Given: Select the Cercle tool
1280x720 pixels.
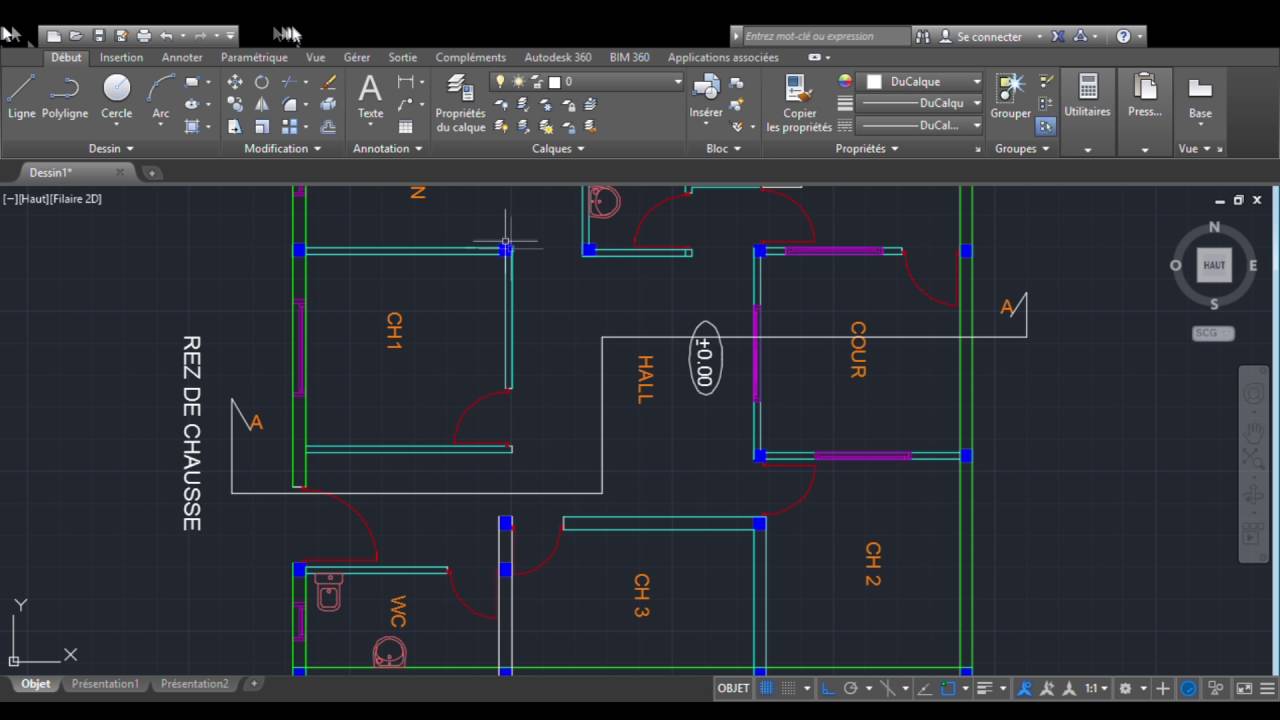Looking at the screenshot, I should [x=117, y=97].
